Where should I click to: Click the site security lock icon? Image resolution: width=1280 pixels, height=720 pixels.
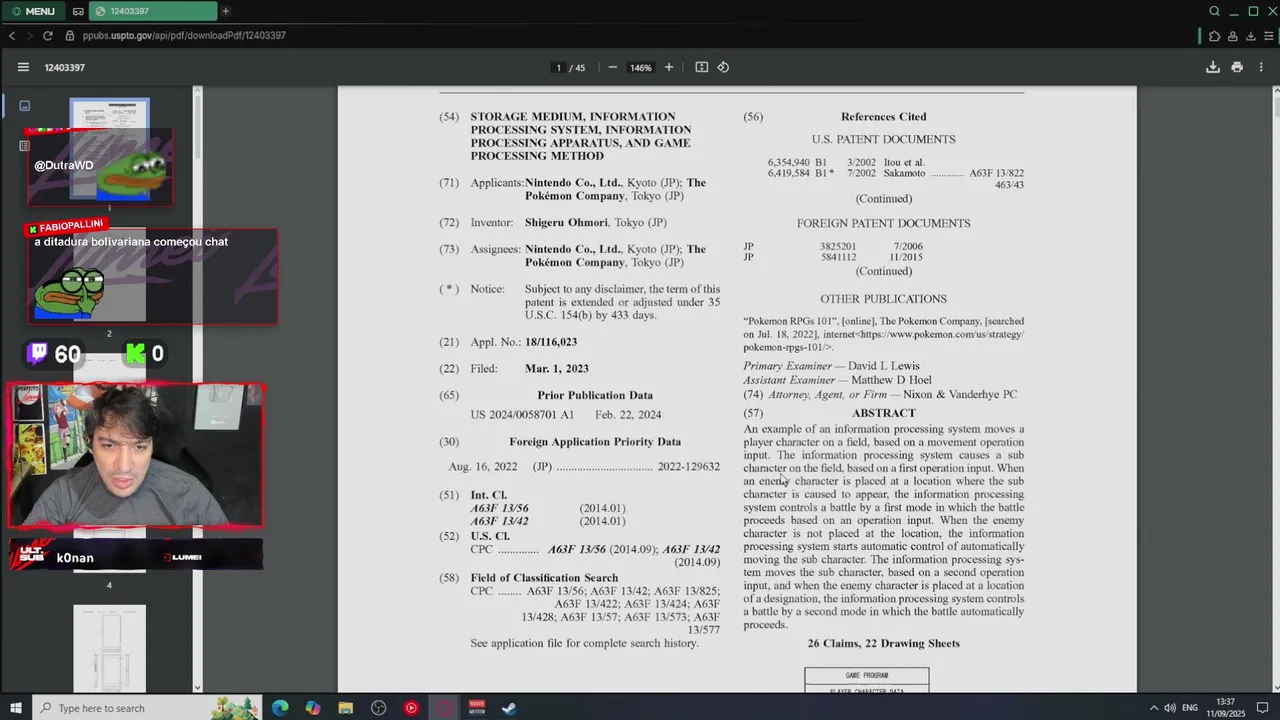click(x=70, y=35)
